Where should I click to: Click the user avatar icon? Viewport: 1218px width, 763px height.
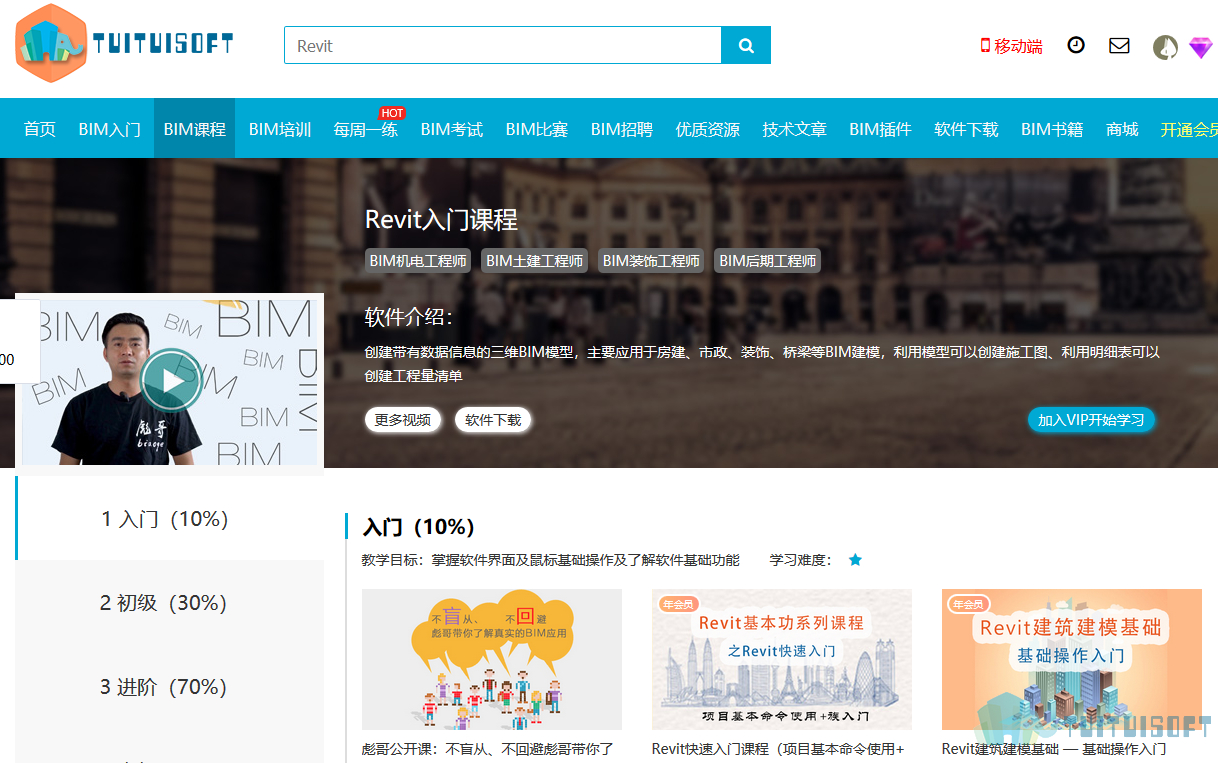(x=1165, y=47)
